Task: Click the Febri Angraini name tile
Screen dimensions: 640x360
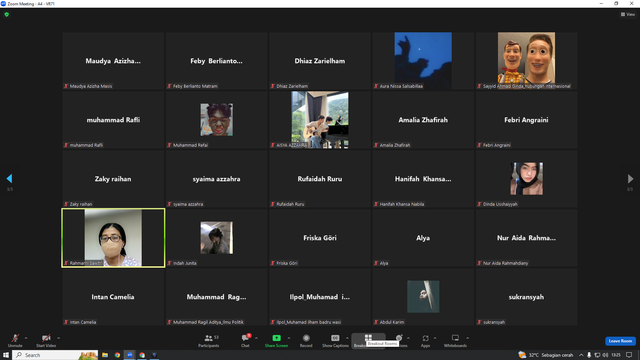Action: [x=526, y=120]
